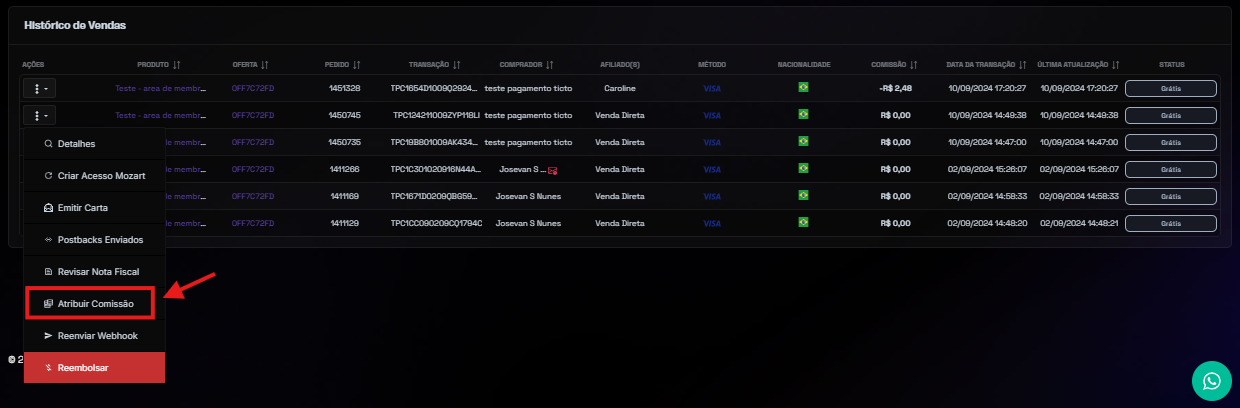This screenshot has width=1240, height=408.
Task: Click the Grátis status button for order 1451328
Action: coord(1170,88)
